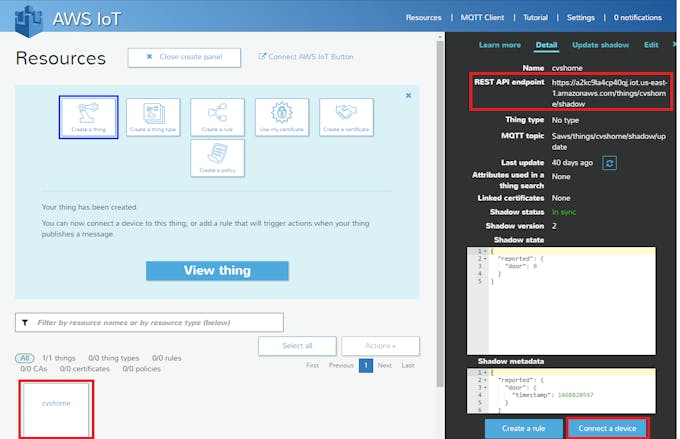
Task: Collapse line 1 in Shadow state editor
Action: click(485, 251)
